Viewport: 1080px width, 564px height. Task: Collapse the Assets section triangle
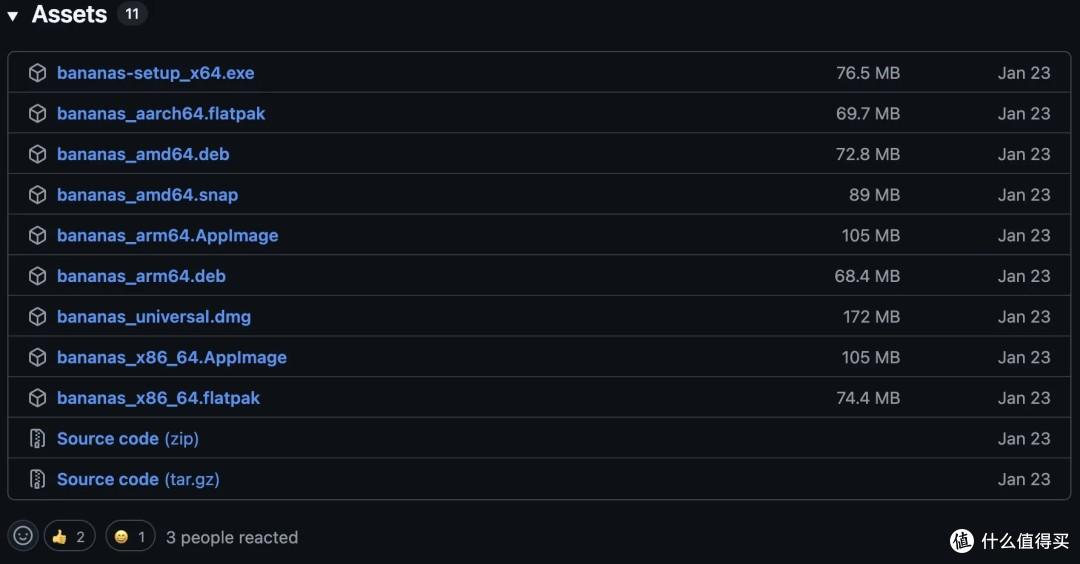pos(13,16)
